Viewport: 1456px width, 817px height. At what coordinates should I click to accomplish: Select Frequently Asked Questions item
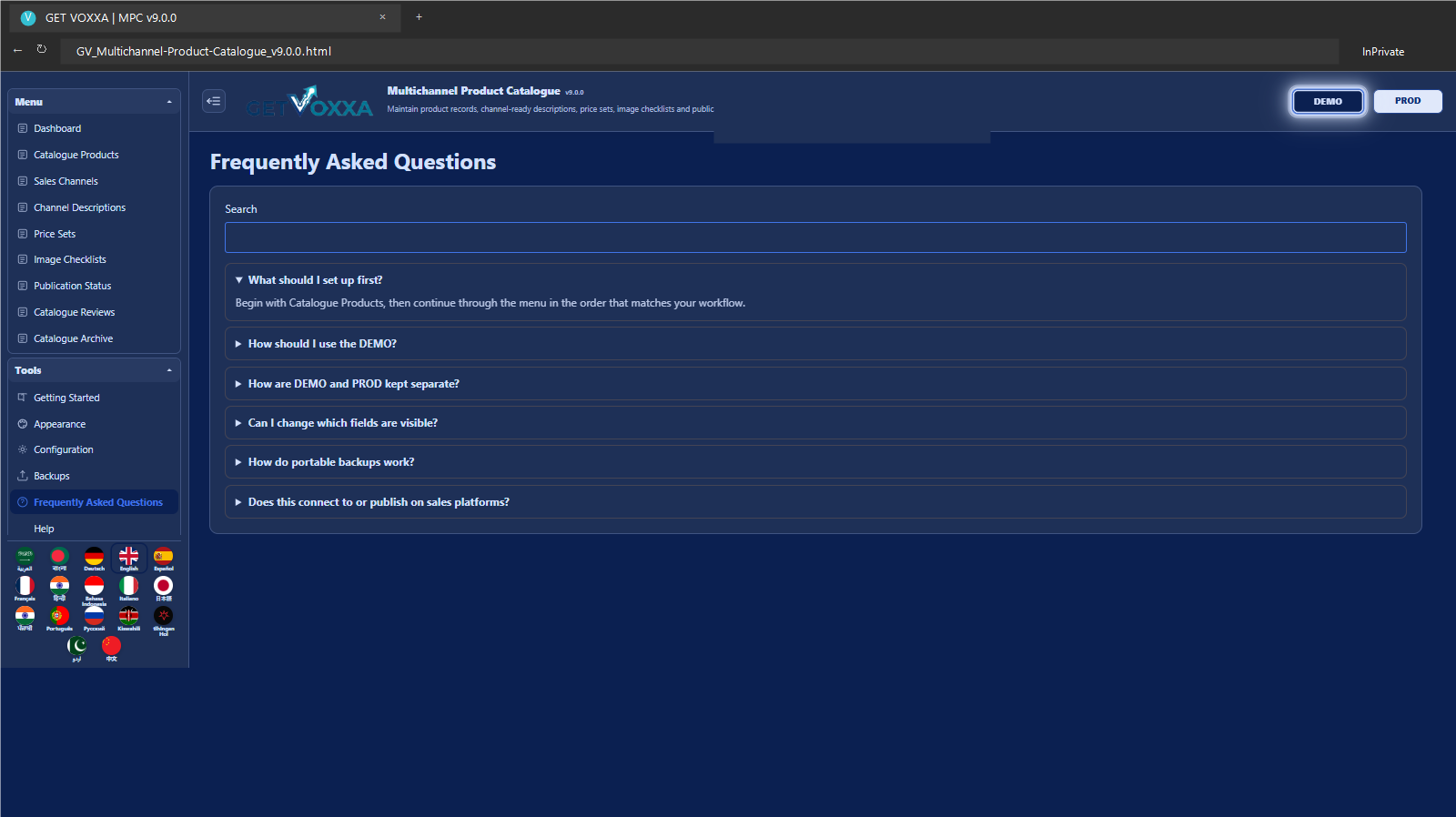pos(94,502)
